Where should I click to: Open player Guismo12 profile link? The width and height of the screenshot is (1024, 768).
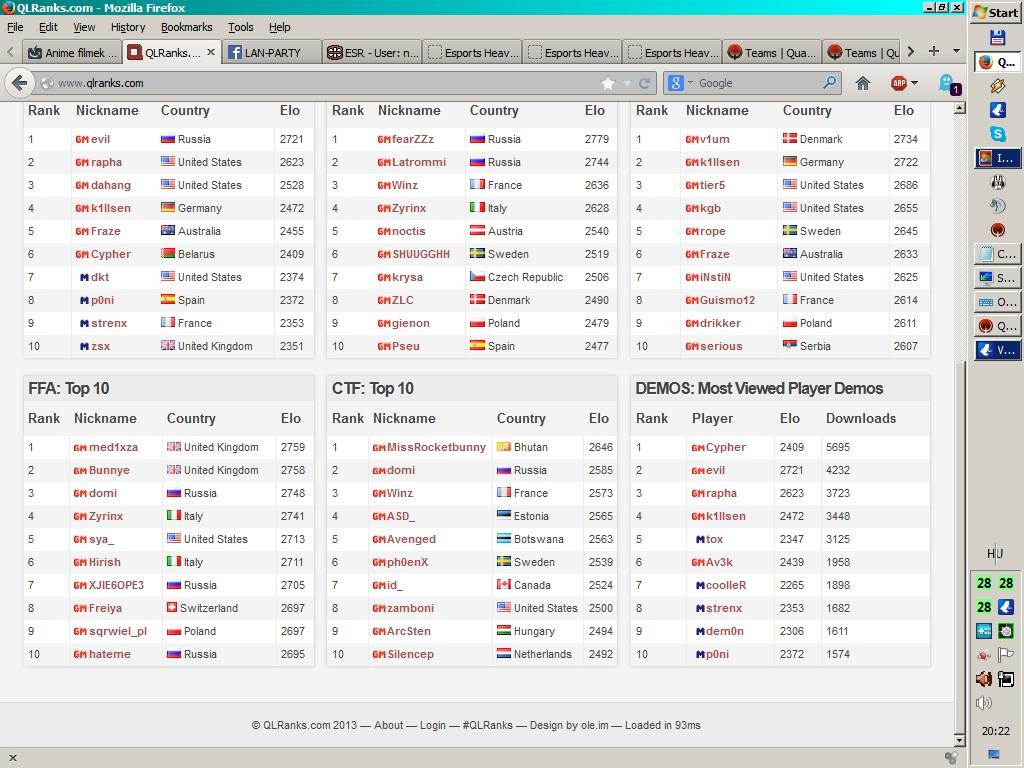[x=727, y=300]
